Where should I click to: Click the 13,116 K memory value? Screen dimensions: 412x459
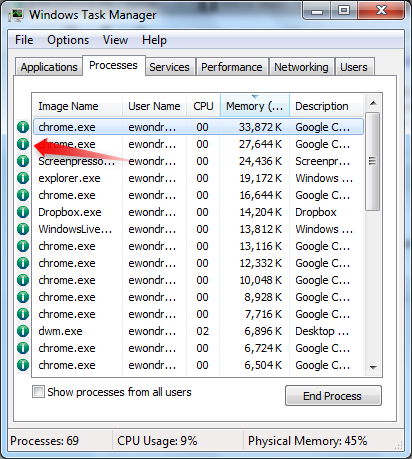click(260, 246)
